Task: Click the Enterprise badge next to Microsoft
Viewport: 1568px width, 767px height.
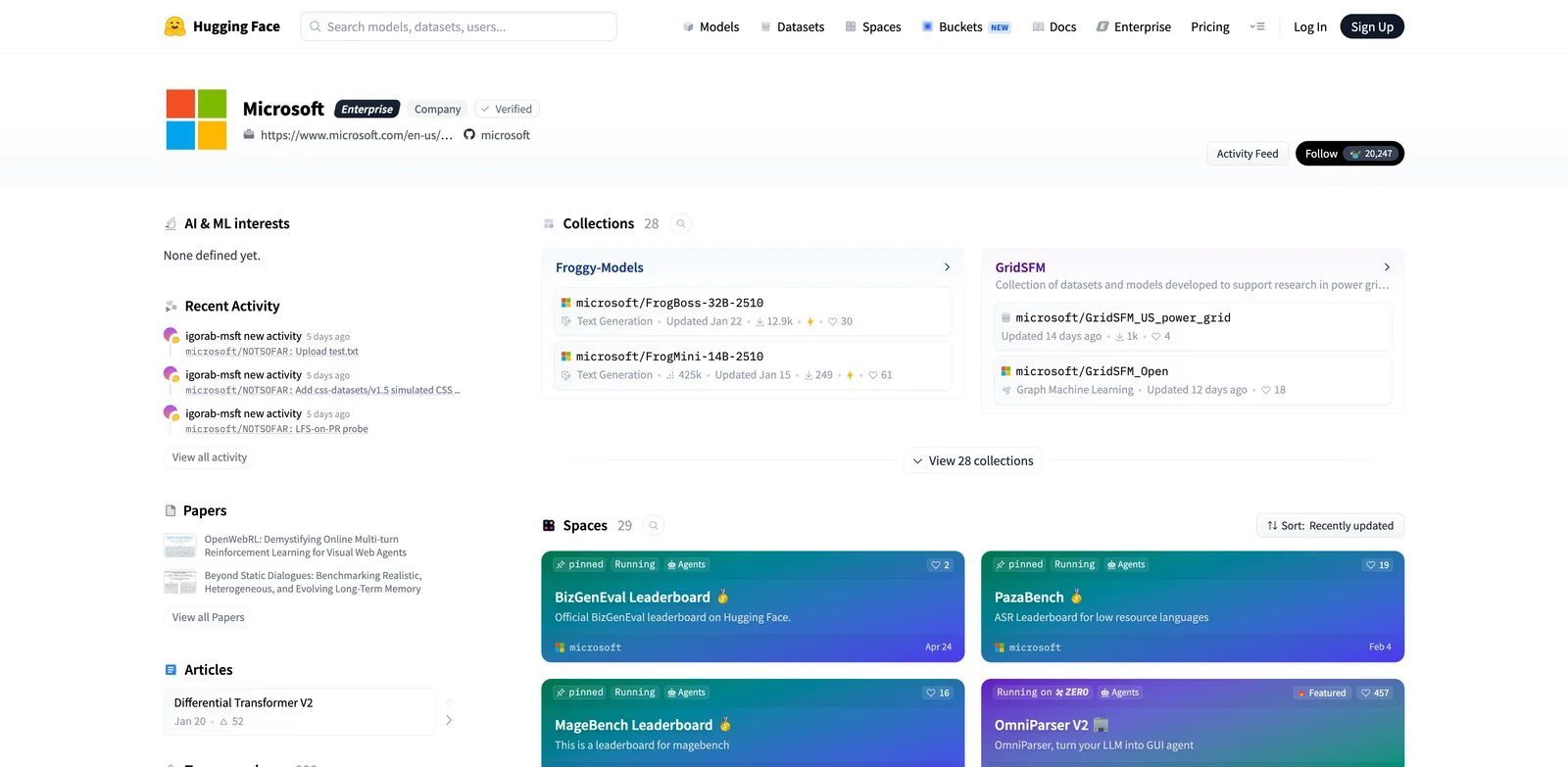Action: [367, 109]
